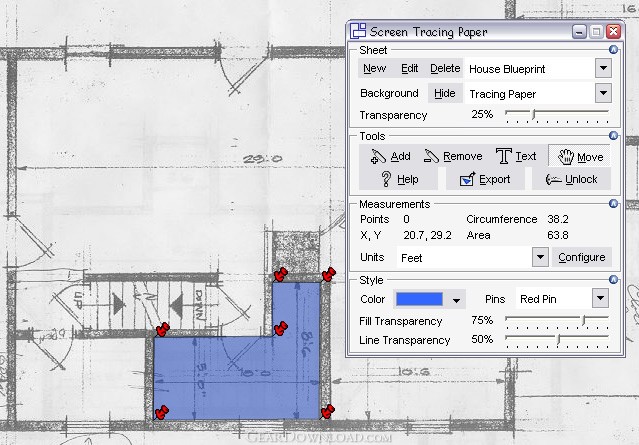Click the bottom-right red pin of blue shape
Screen dimensions: 639x445
tap(328, 412)
